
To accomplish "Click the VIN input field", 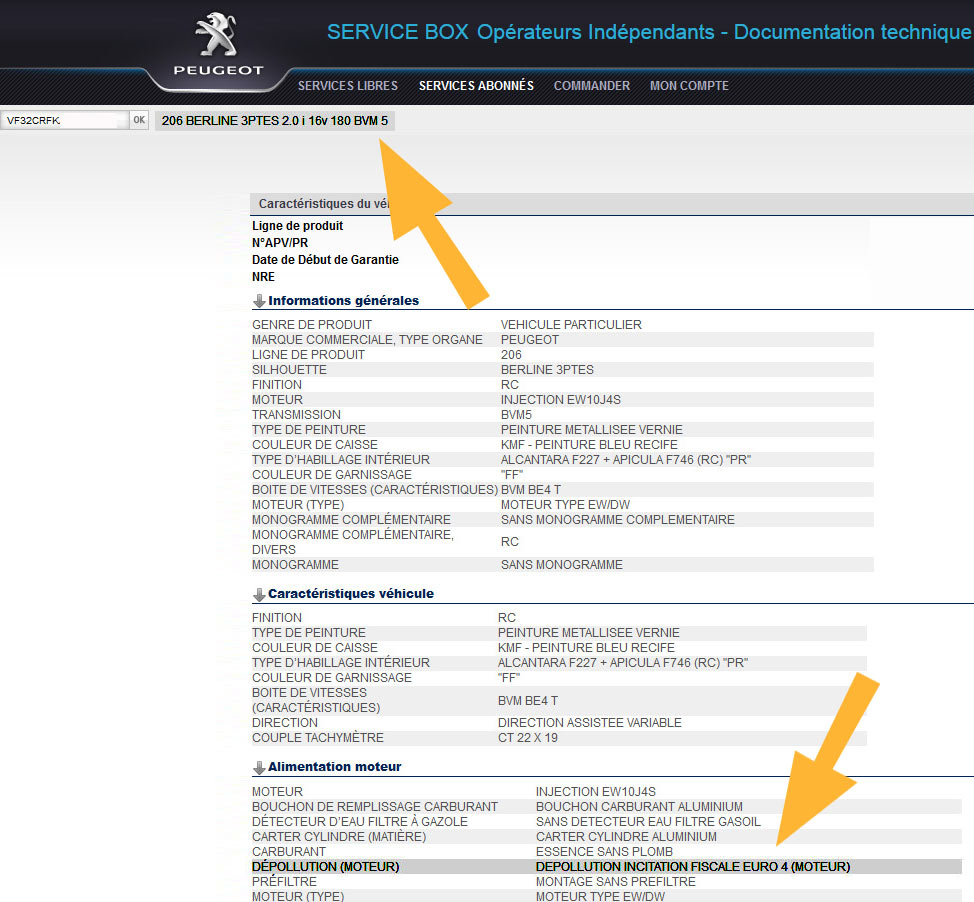I will coord(64,120).
